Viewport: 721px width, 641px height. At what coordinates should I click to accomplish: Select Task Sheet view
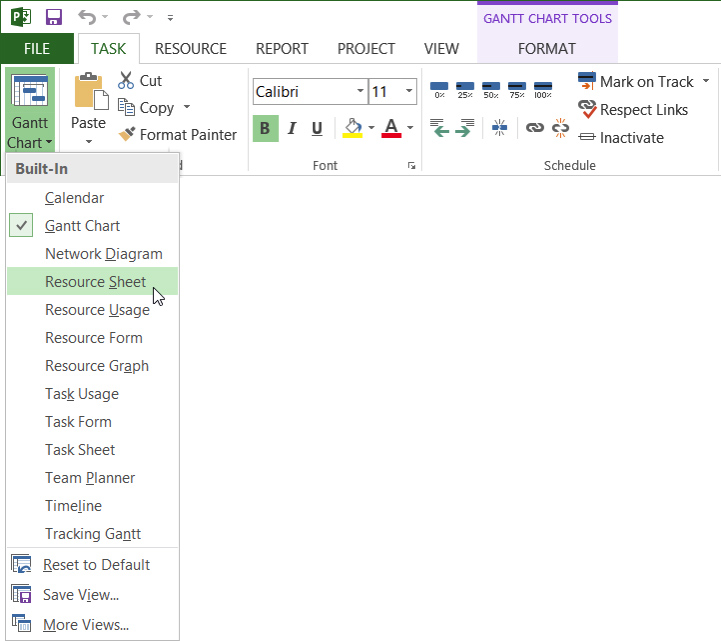[x=92, y=450]
